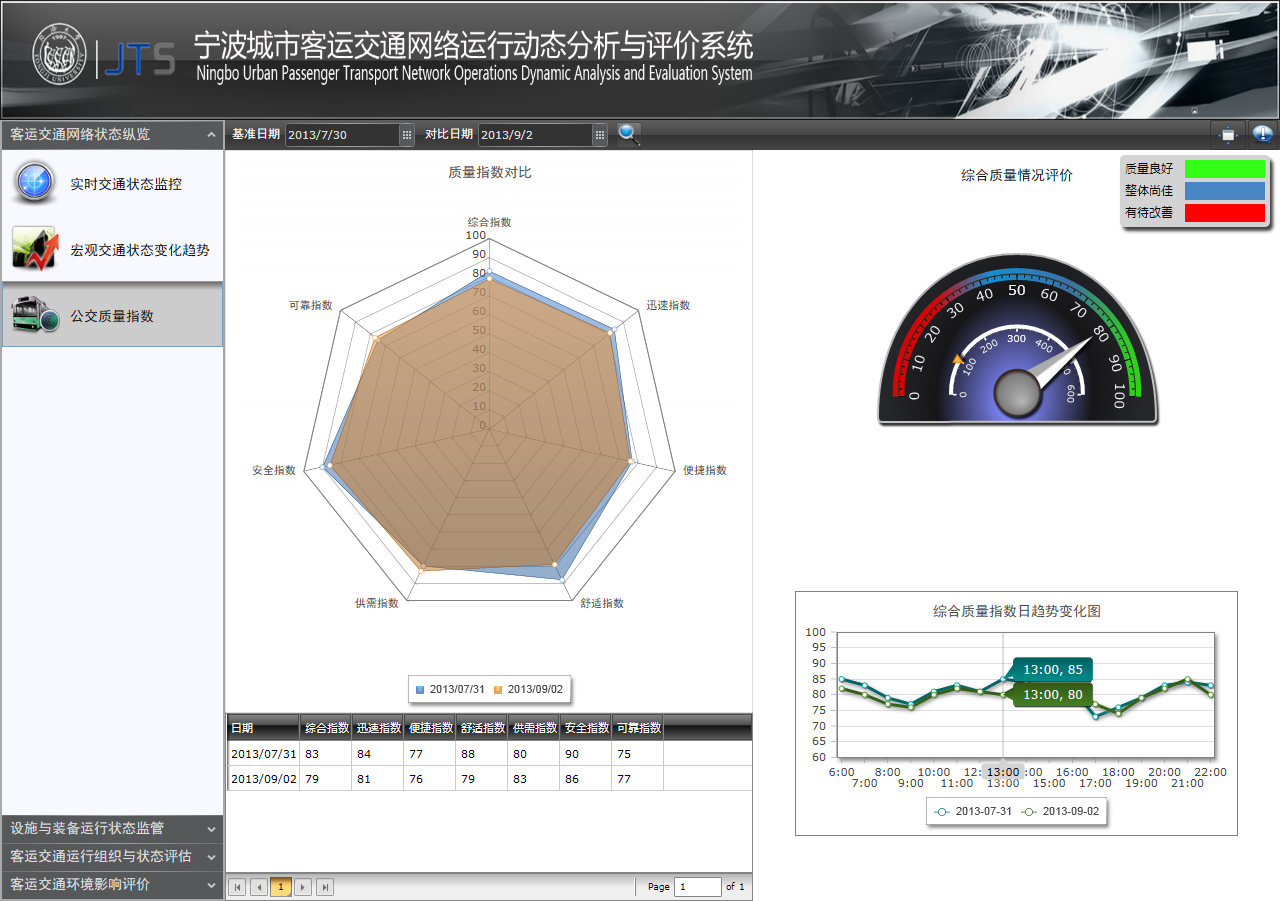
Task: Click the chart icon for 宏观交通状态变化趋势
Action: tap(34, 249)
